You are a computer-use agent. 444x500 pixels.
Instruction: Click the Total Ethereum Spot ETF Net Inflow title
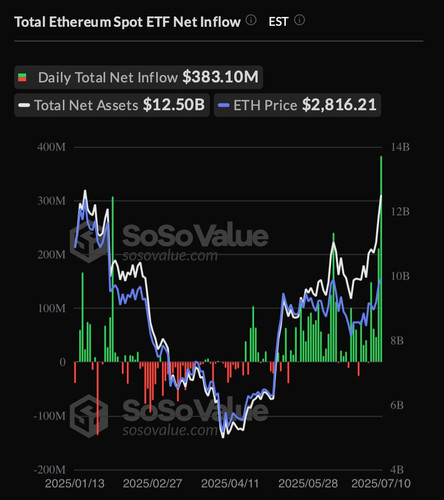[x=127, y=22]
